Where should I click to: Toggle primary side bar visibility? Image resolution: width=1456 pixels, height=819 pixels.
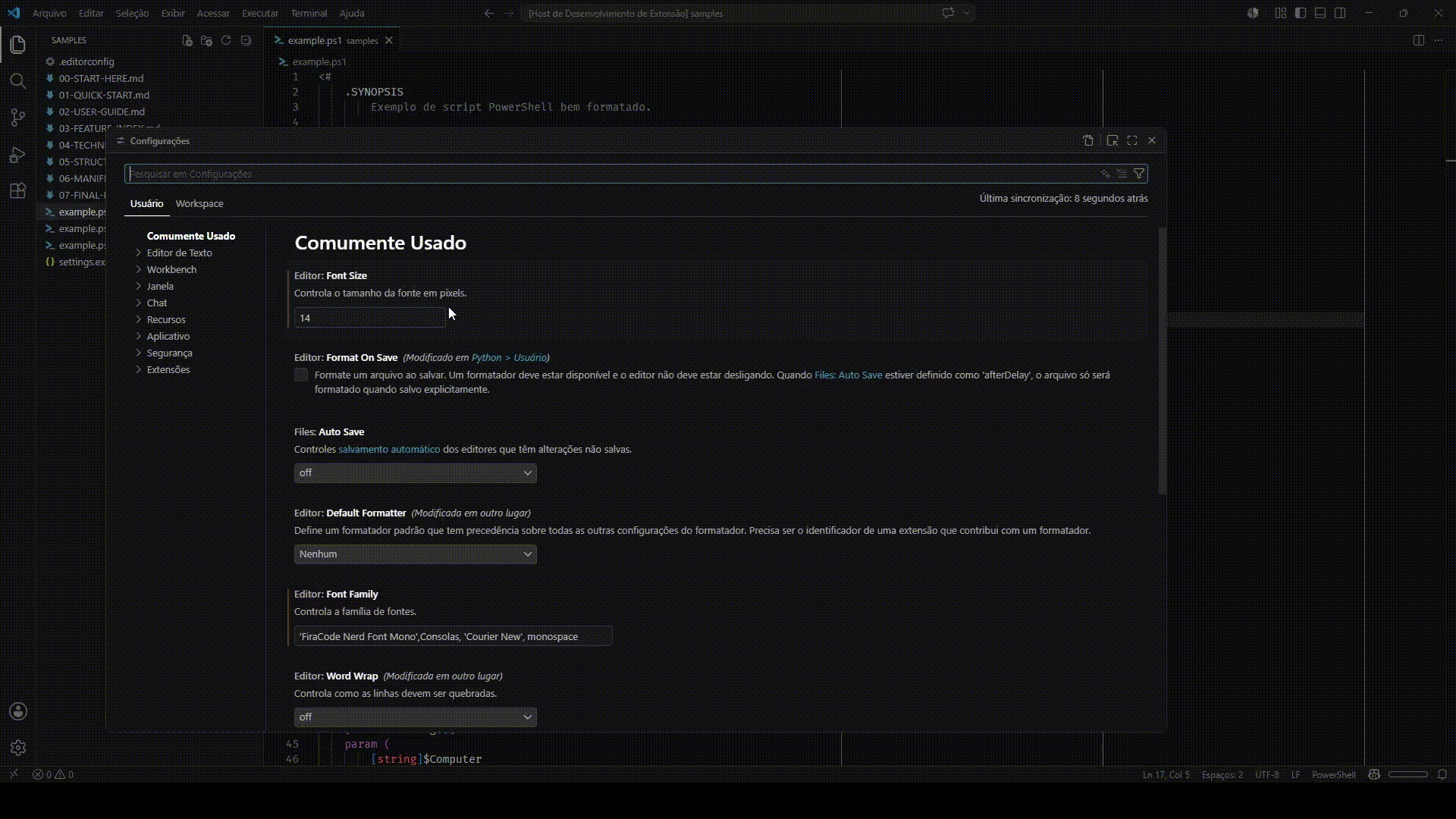pos(1301,13)
